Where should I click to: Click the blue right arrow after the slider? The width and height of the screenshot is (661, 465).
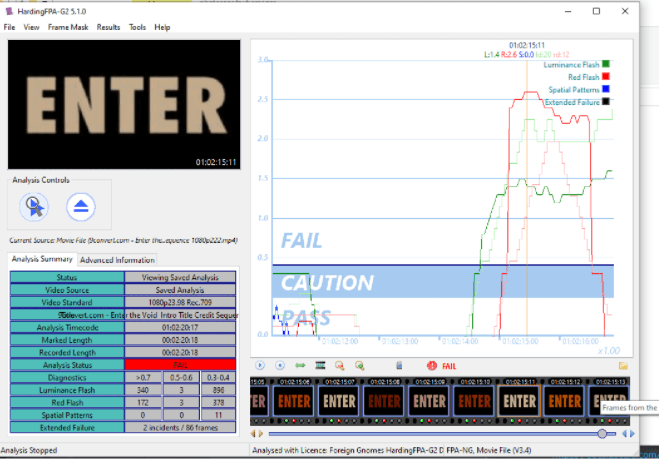pyautogui.click(x=632, y=434)
